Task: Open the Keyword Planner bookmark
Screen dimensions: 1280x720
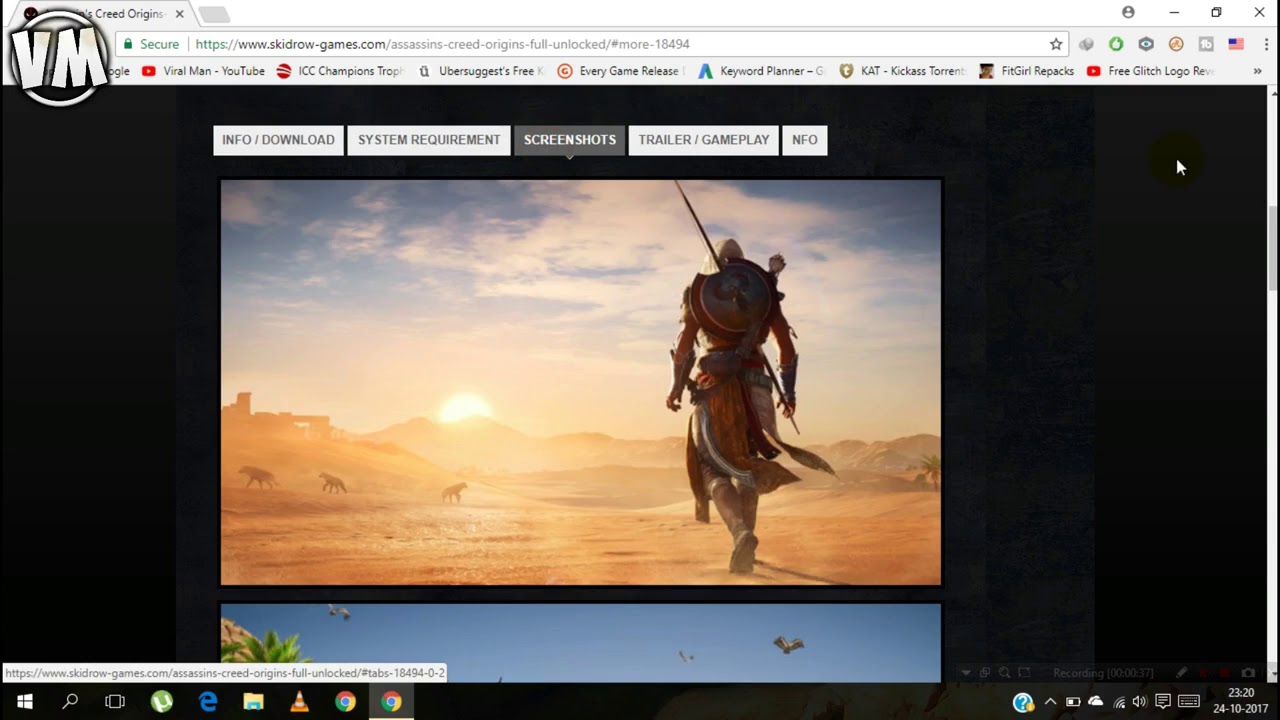Action: pos(761,71)
